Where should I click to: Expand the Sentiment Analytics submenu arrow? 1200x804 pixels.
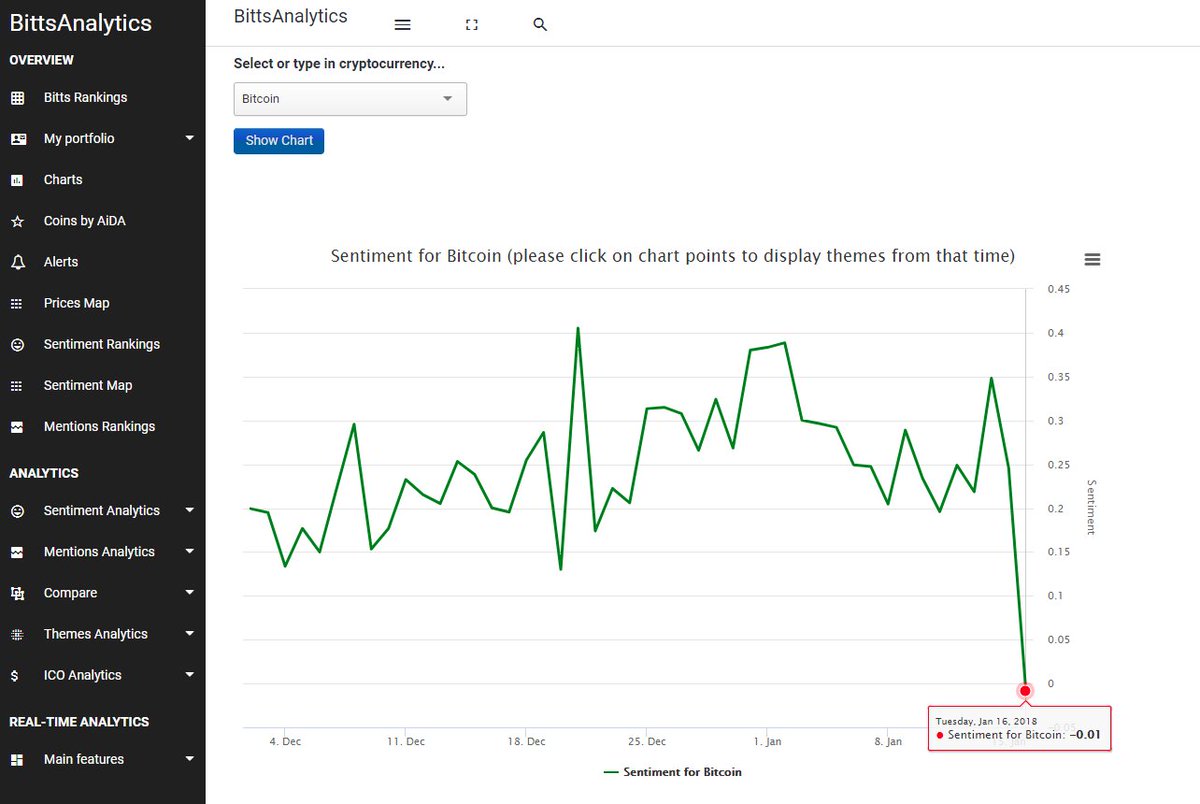click(190, 510)
